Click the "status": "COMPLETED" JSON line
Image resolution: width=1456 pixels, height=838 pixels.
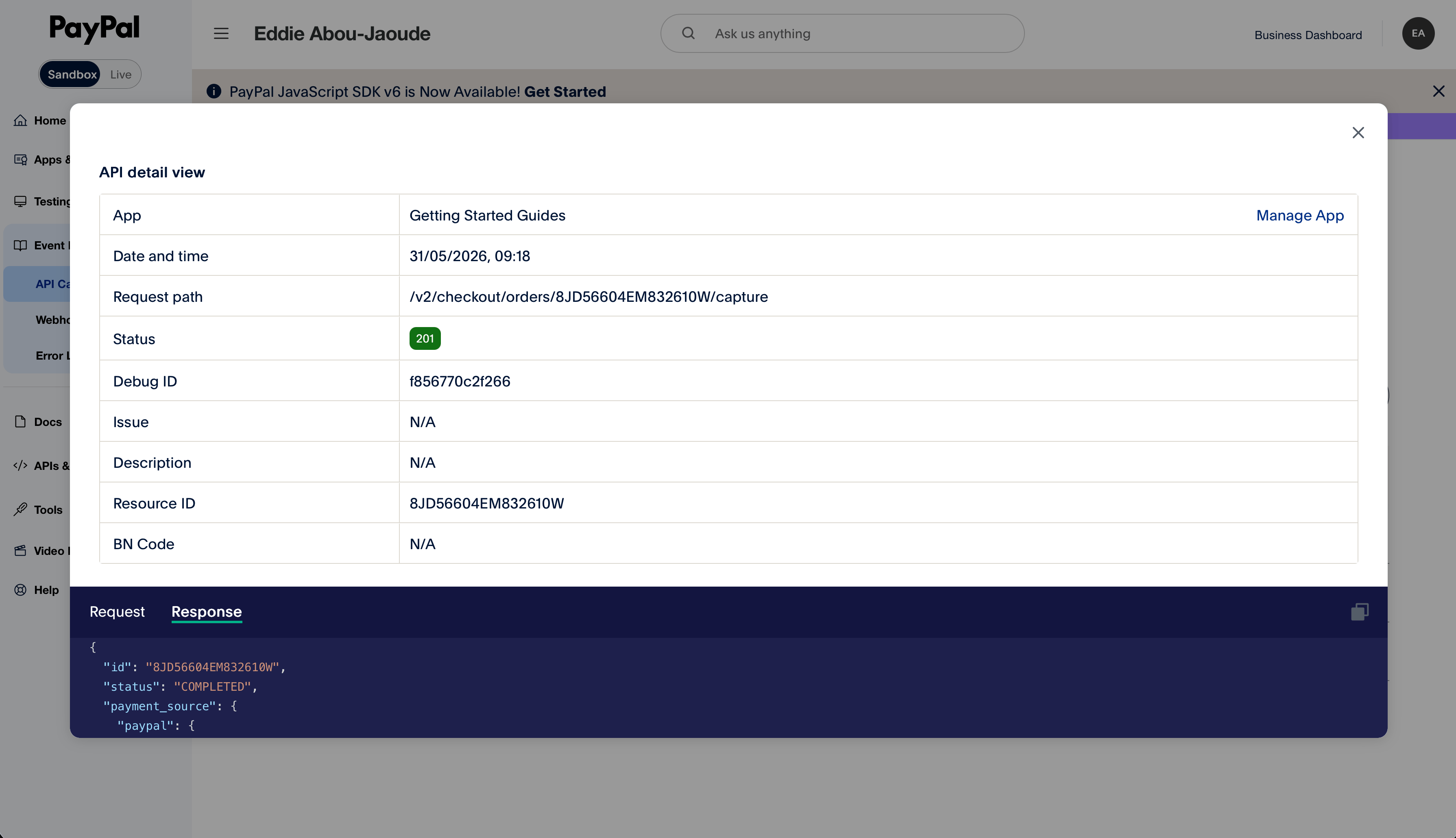[179, 687]
